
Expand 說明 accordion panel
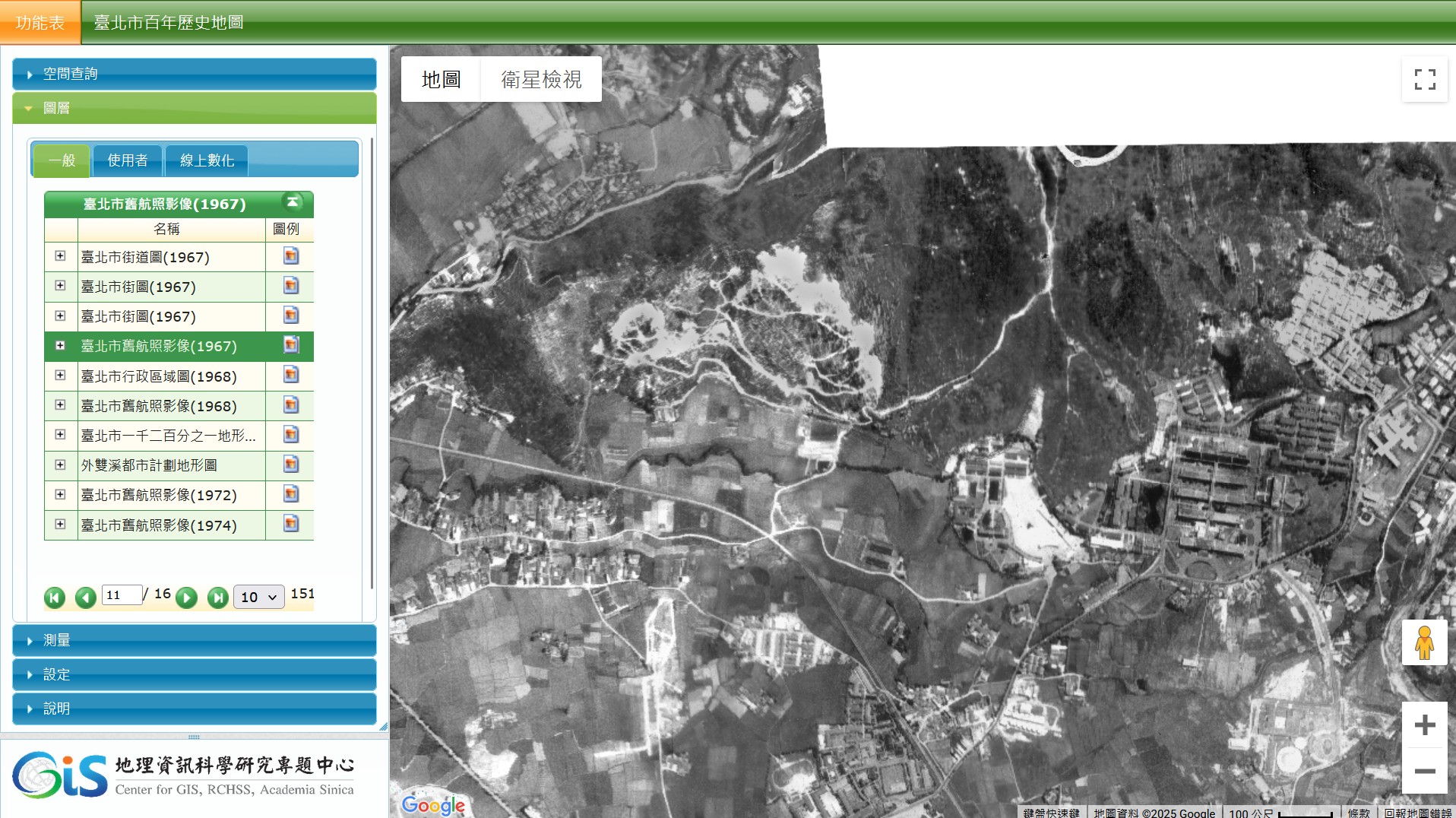click(195, 709)
